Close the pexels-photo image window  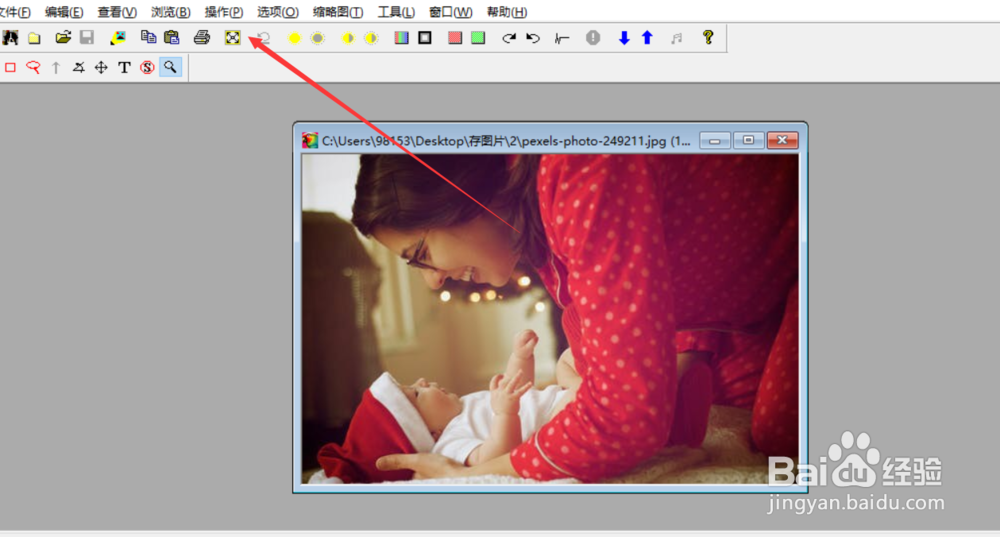point(782,140)
